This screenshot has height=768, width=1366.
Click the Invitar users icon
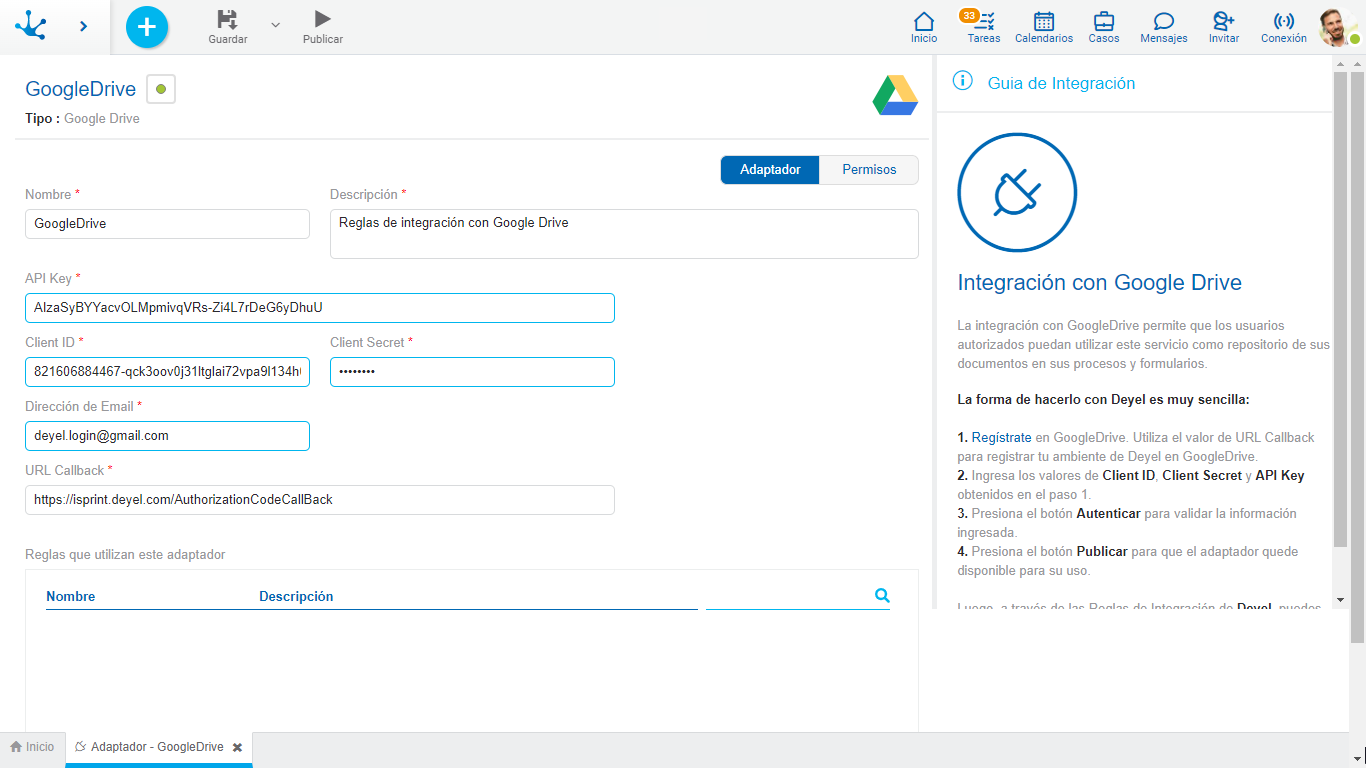click(1224, 27)
